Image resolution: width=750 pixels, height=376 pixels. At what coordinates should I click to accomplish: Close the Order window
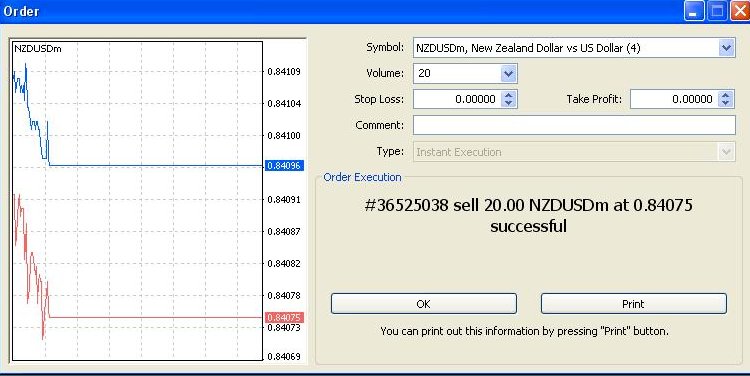point(739,11)
